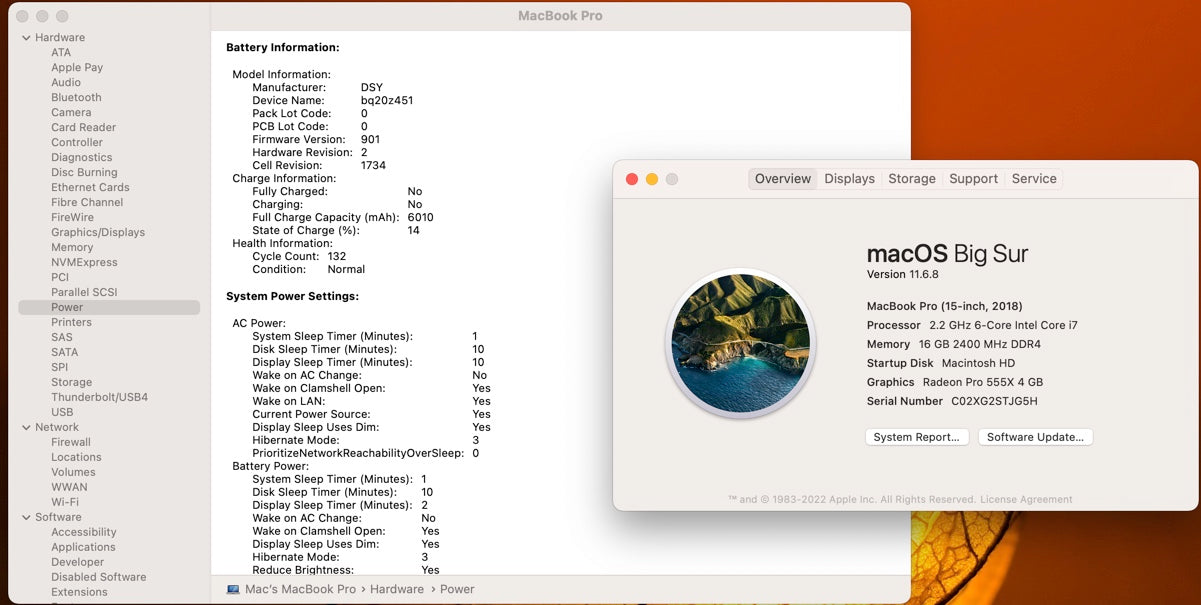The height and width of the screenshot is (605, 1201).
Task: Select Bluetooth in the Hardware list
Action: coord(76,98)
